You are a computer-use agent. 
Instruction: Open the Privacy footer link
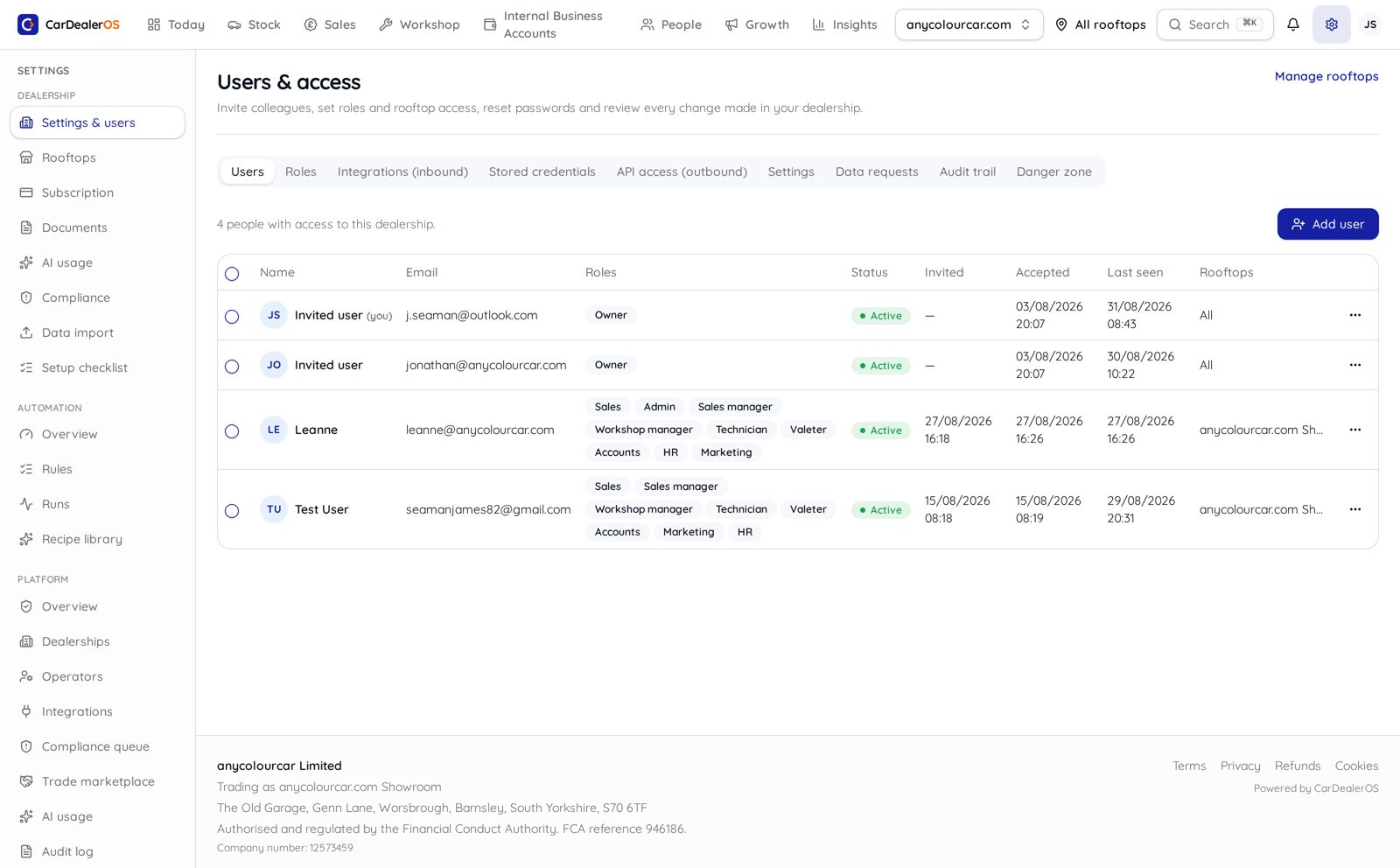coord(1240,766)
